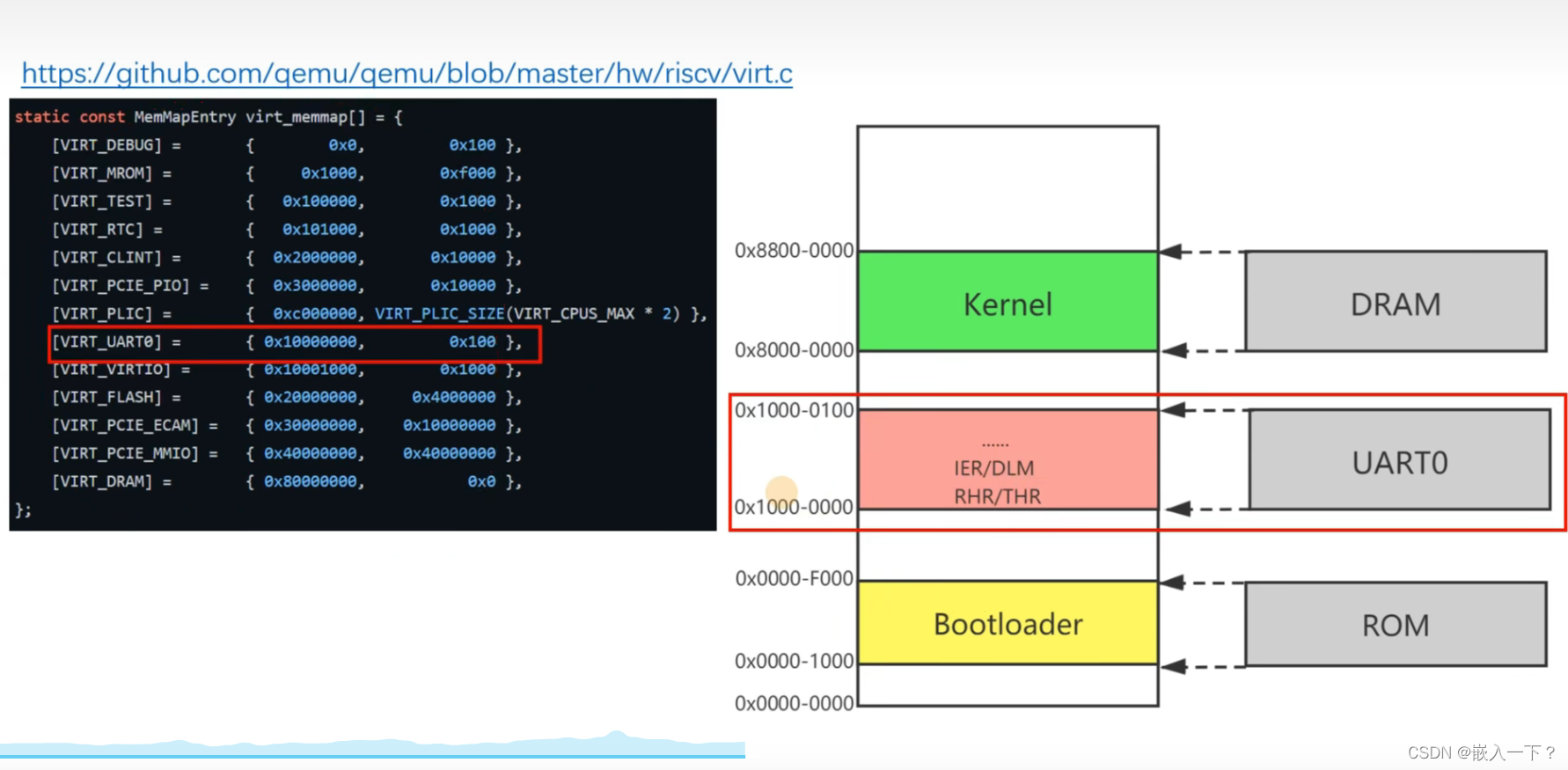1568x770 pixels.
Task: Select the 0x0000-0000 address label
Action: tap(795, 703)
